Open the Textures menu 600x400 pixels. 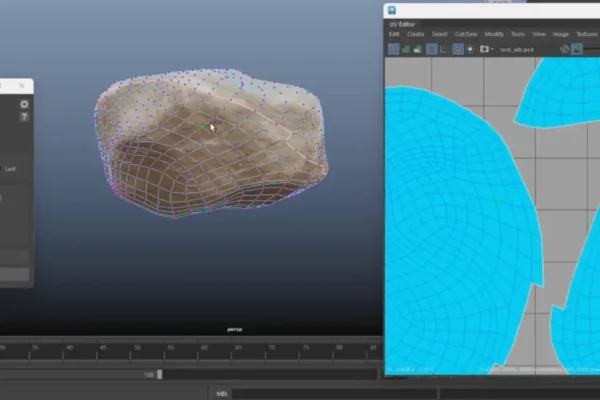tap(587, 34)
